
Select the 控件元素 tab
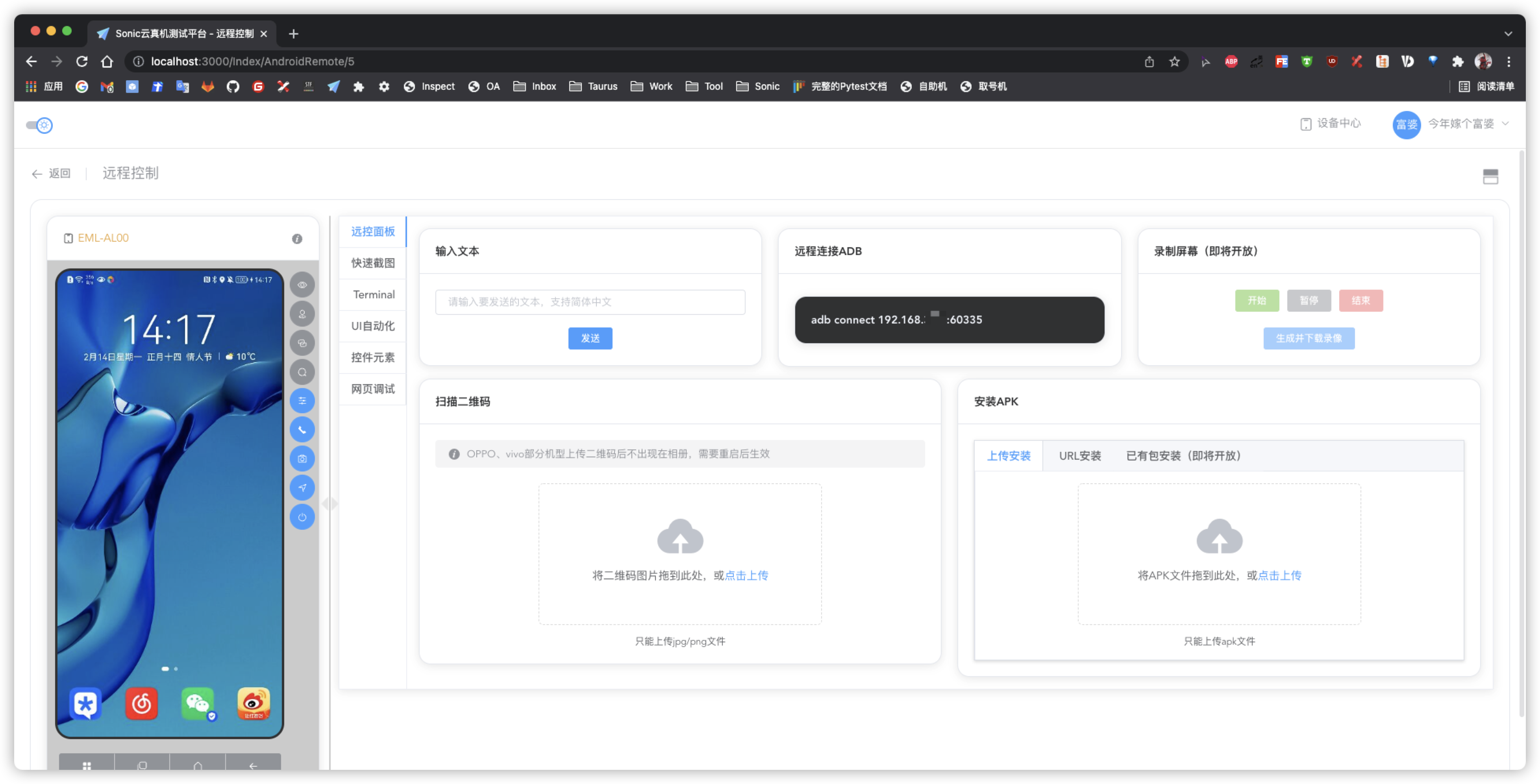[x=372, y=357]
